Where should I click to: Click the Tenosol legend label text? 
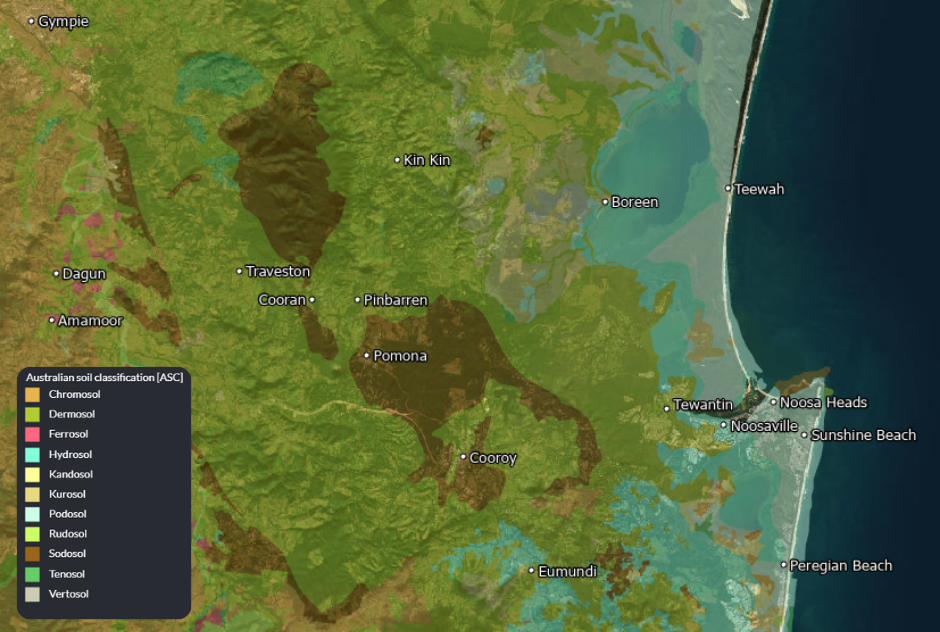tap(67, 574)
